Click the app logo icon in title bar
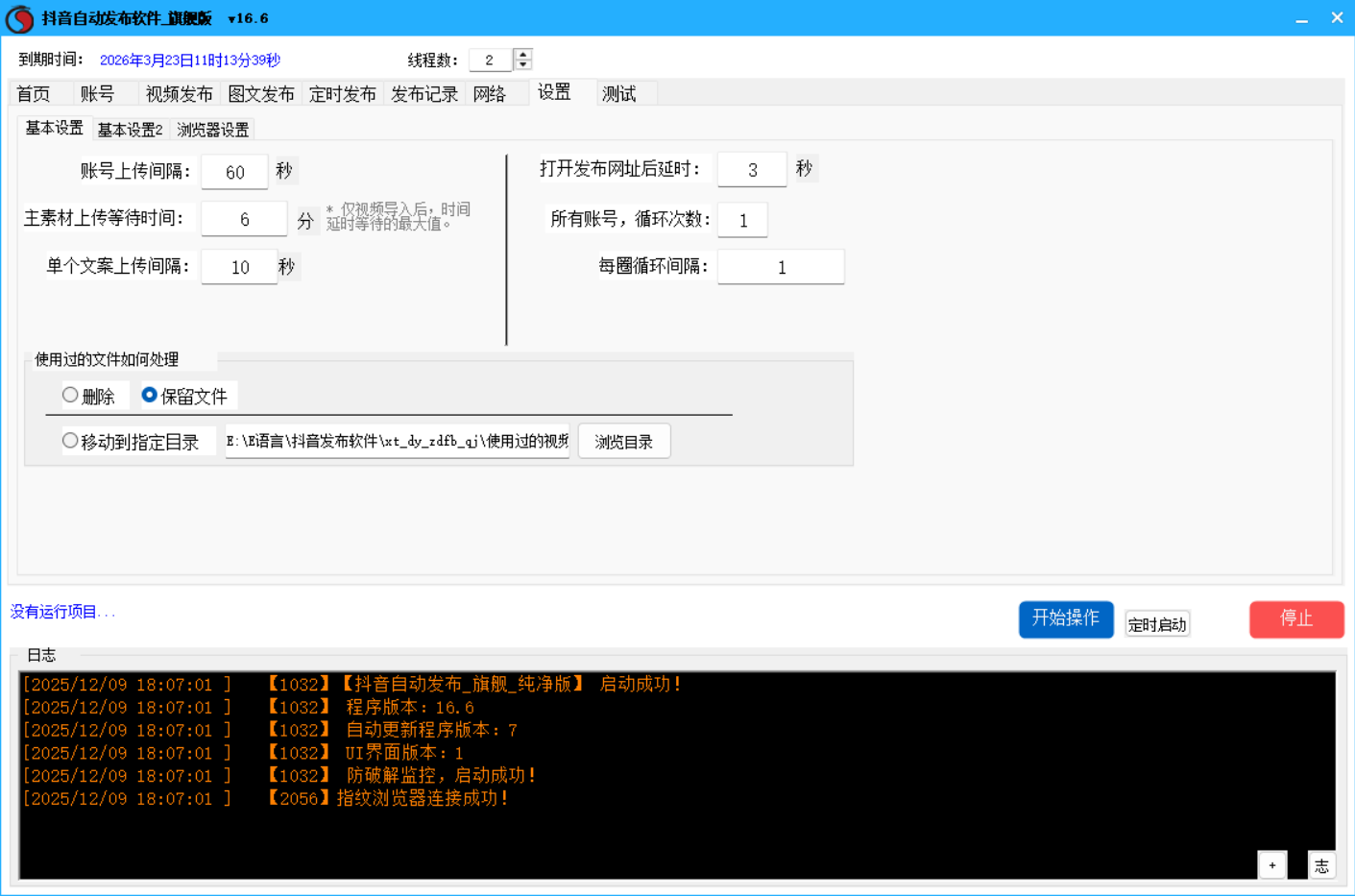 click(x=19, y=18)
